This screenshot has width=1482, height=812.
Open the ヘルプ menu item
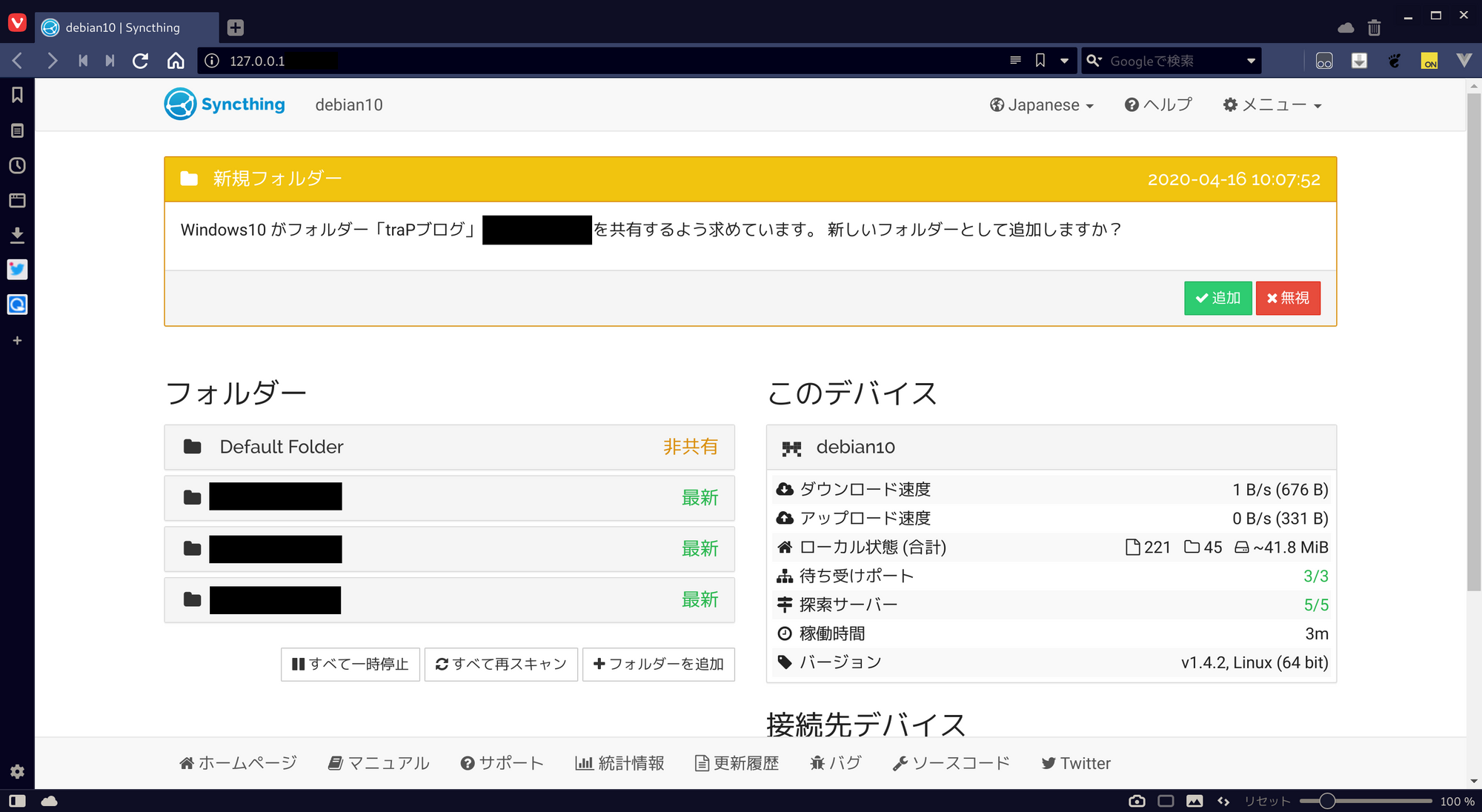(1158, 104)
